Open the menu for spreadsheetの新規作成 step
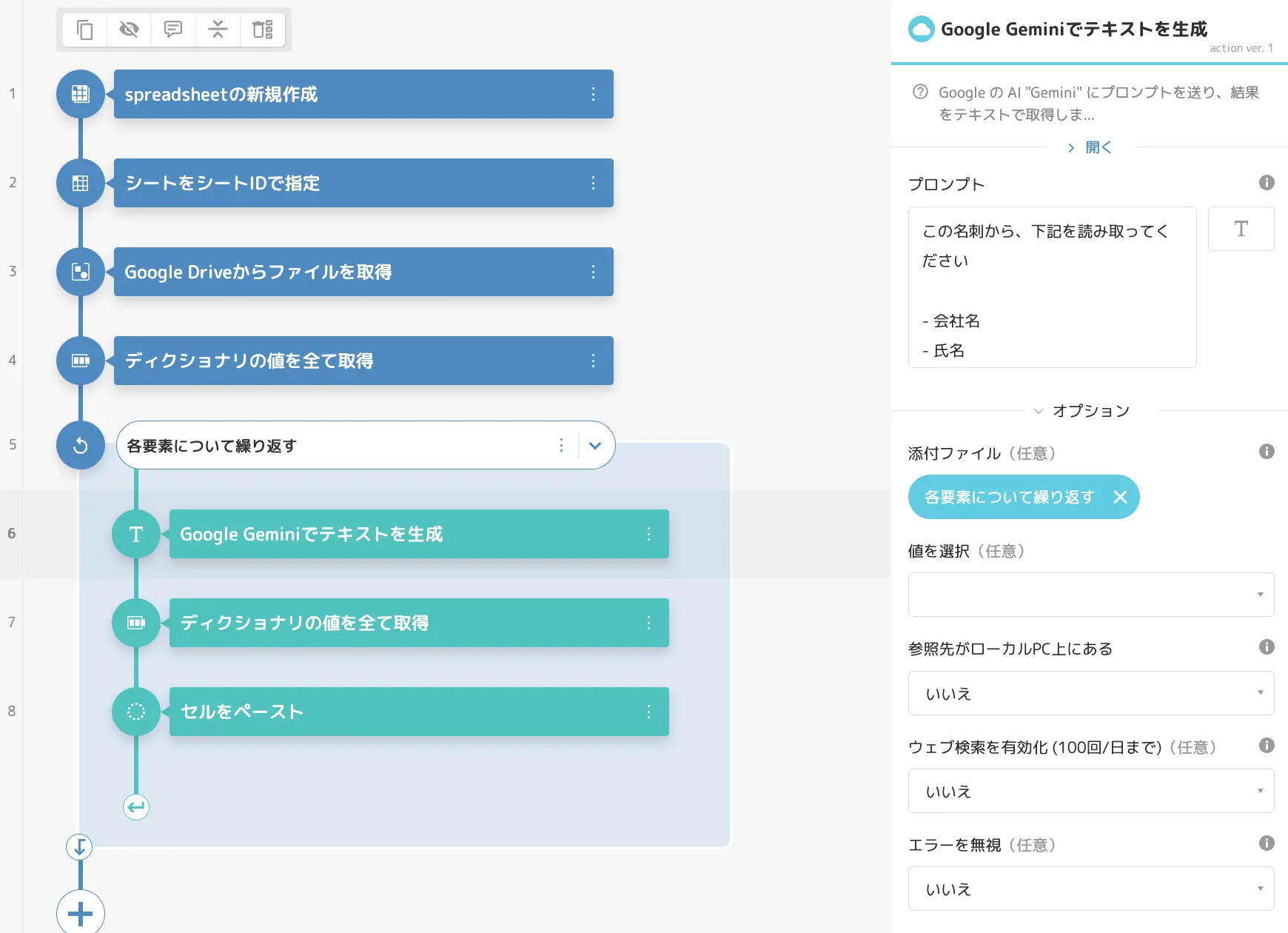This screenshot has width=1288, height=933. tap(593, 94)
